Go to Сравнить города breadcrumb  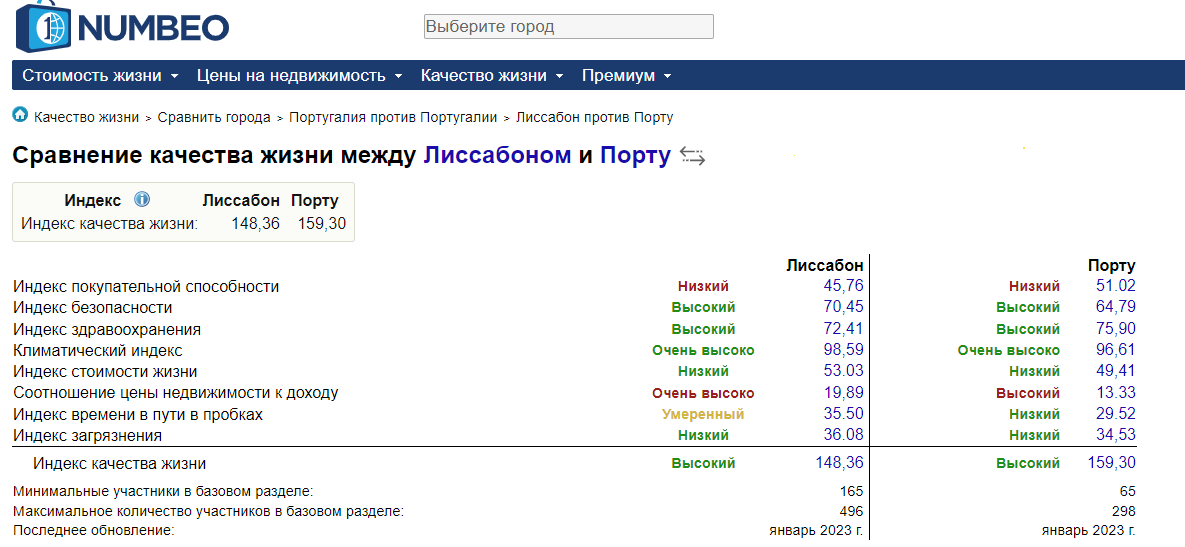(214, 117)
